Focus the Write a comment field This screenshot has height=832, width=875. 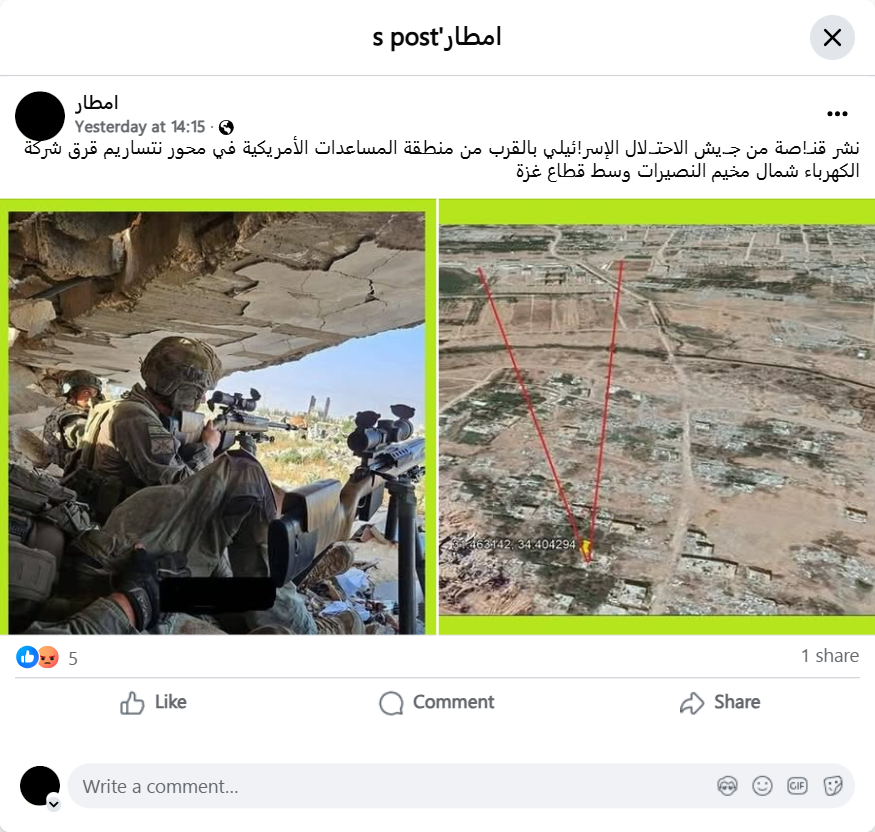(x=391, y=786)
